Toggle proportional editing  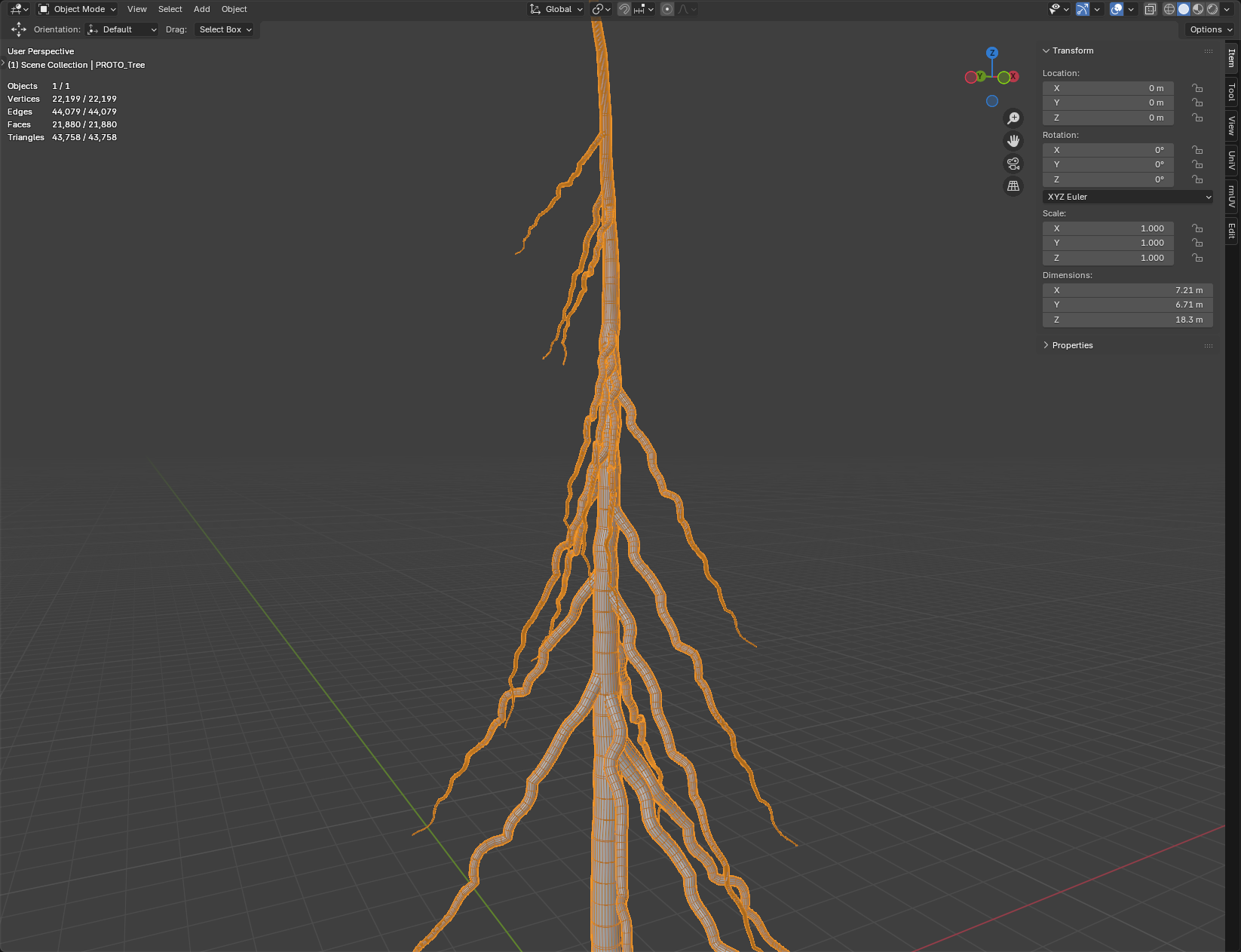[x=667, y=9]
